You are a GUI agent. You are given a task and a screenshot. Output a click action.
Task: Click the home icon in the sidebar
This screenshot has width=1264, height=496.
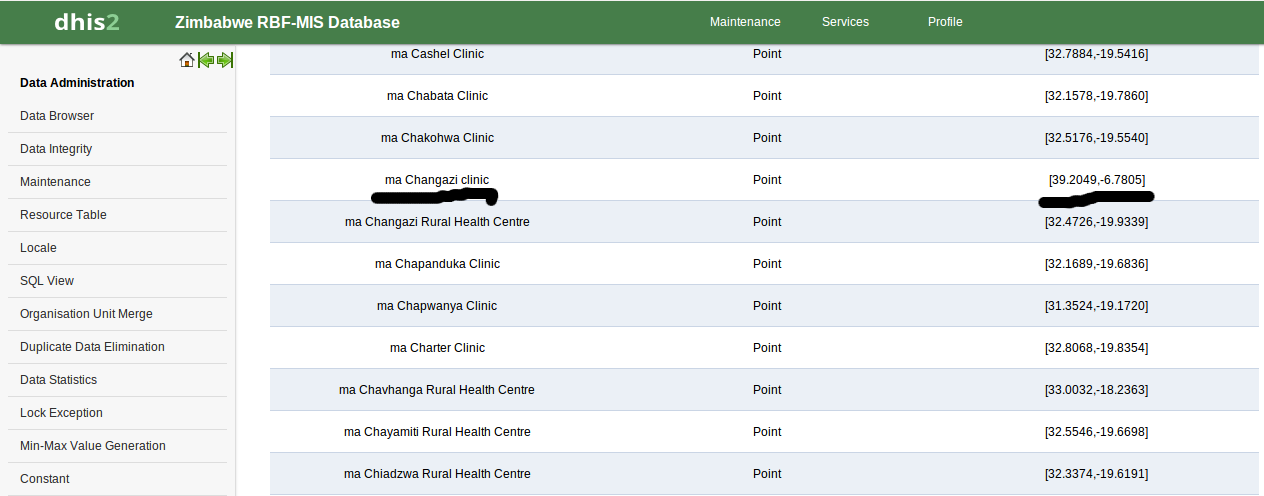tap(187, 60)
